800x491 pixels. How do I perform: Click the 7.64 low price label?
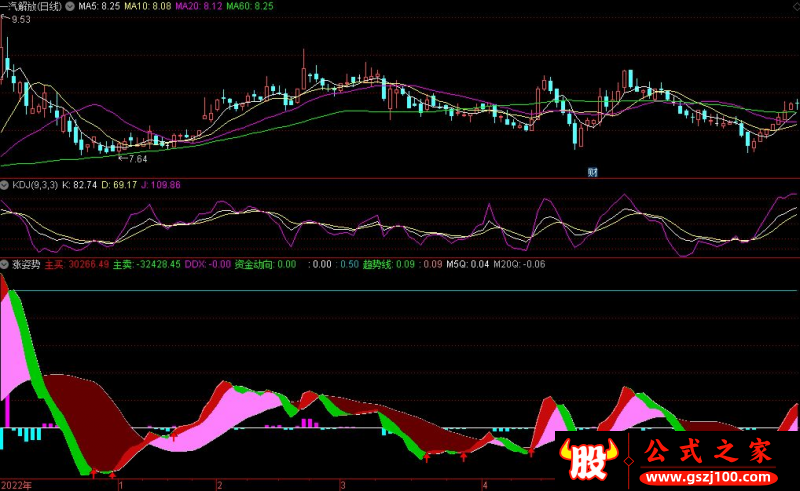click(x=138, y=159)
